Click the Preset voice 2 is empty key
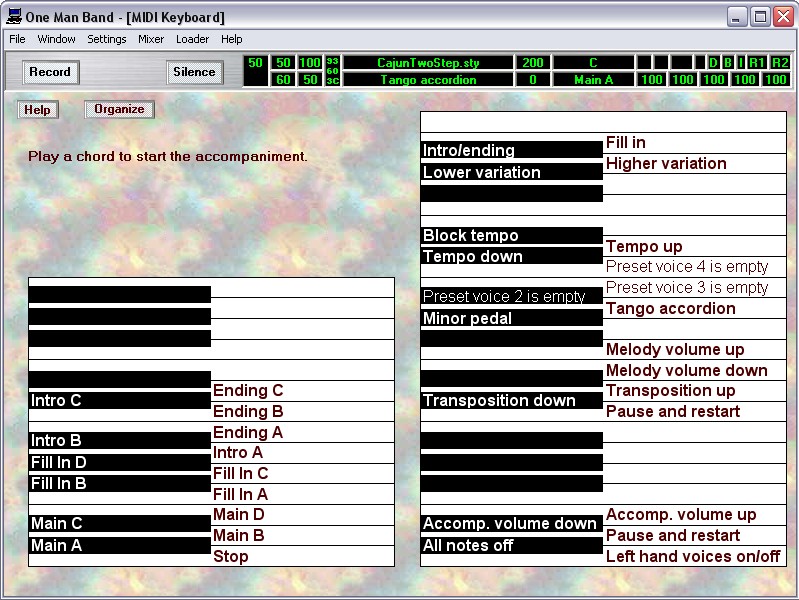The image size is (799, 600). (x=512, y=296)
